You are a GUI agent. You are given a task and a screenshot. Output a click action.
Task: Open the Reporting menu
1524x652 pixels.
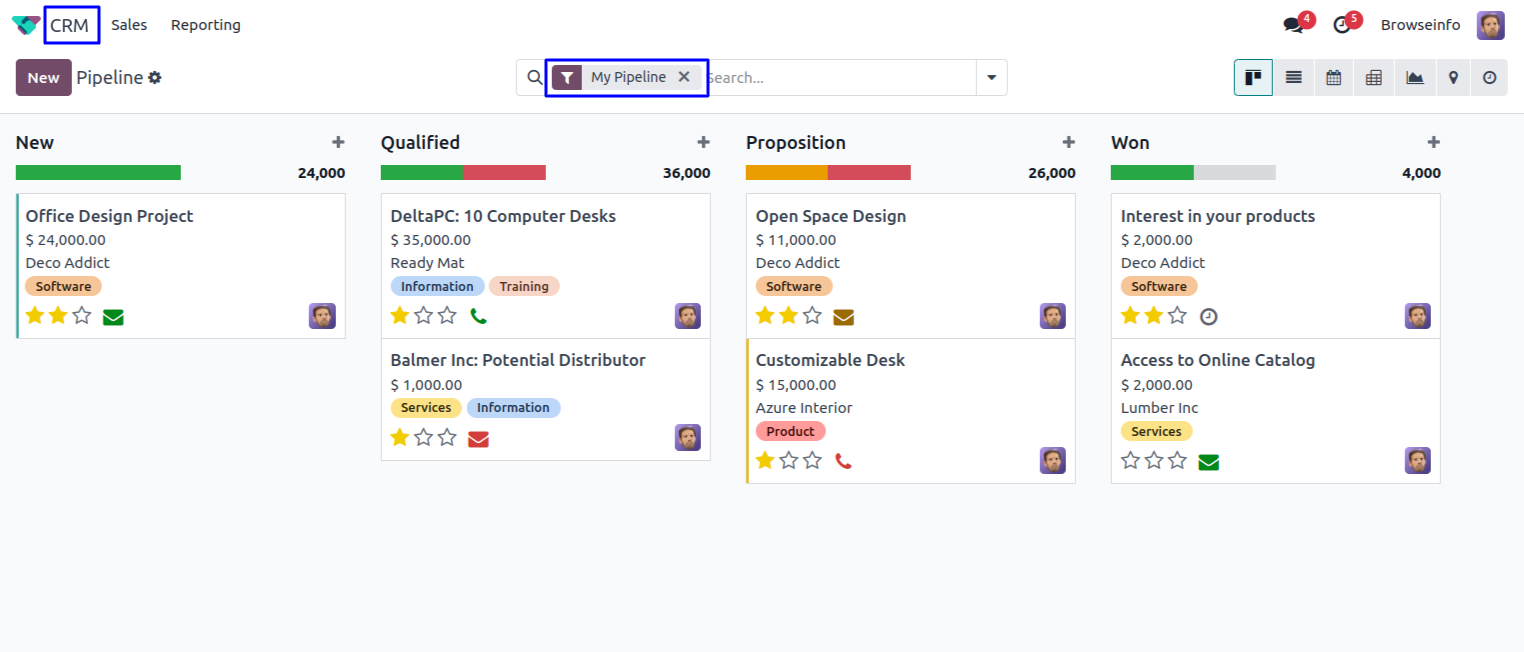pyautogui.click(x=205, y=25)
